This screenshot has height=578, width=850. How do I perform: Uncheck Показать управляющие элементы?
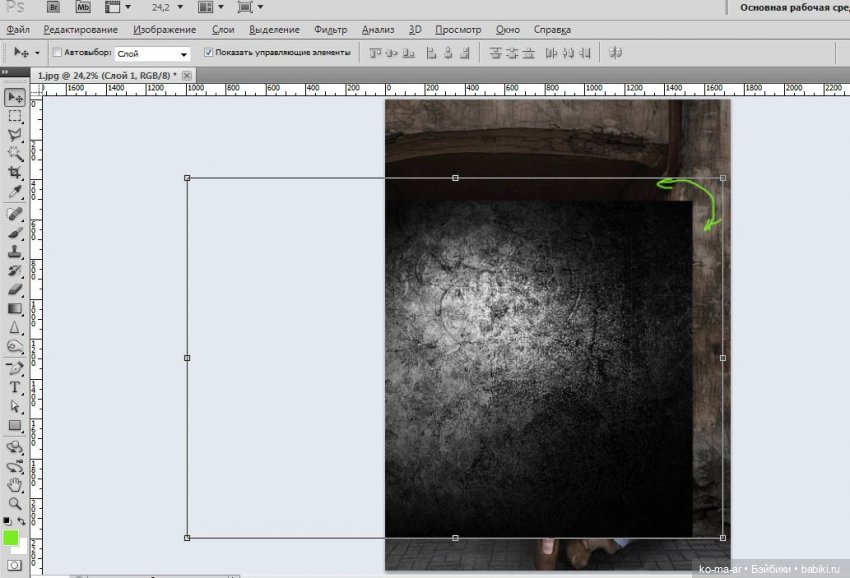[208, 52]
